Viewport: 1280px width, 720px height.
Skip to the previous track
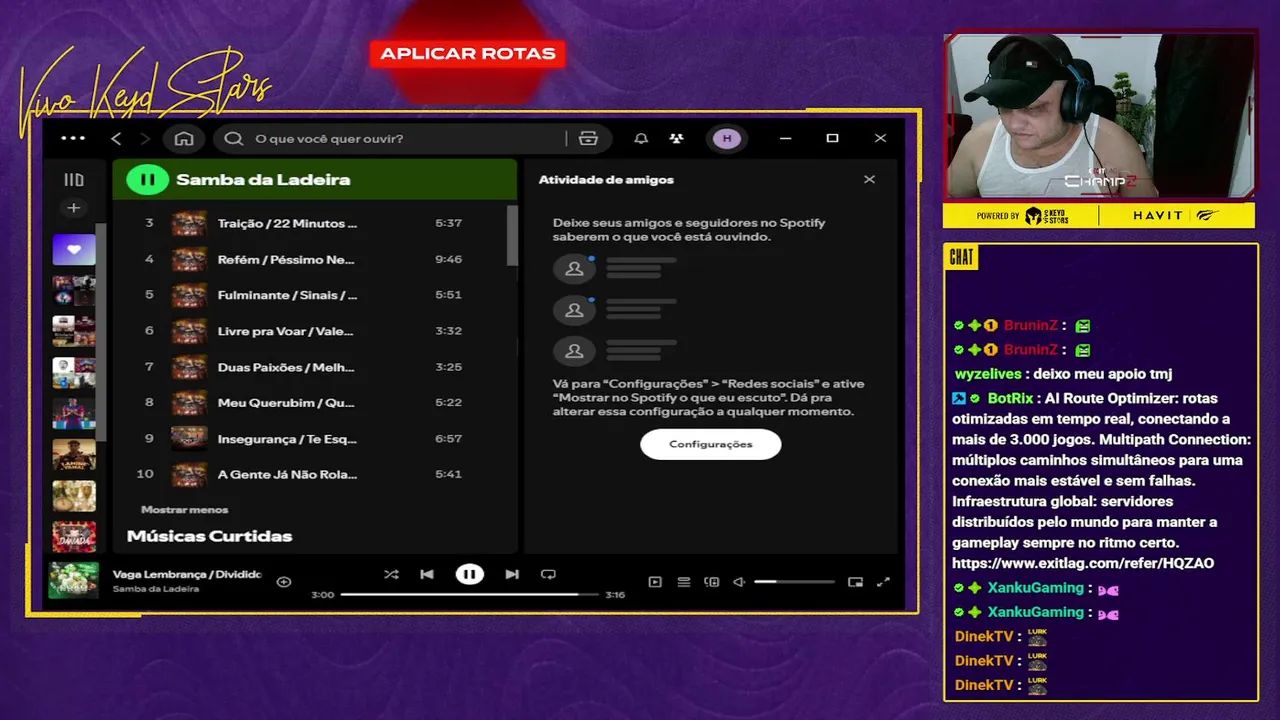[x=427, y=574]
